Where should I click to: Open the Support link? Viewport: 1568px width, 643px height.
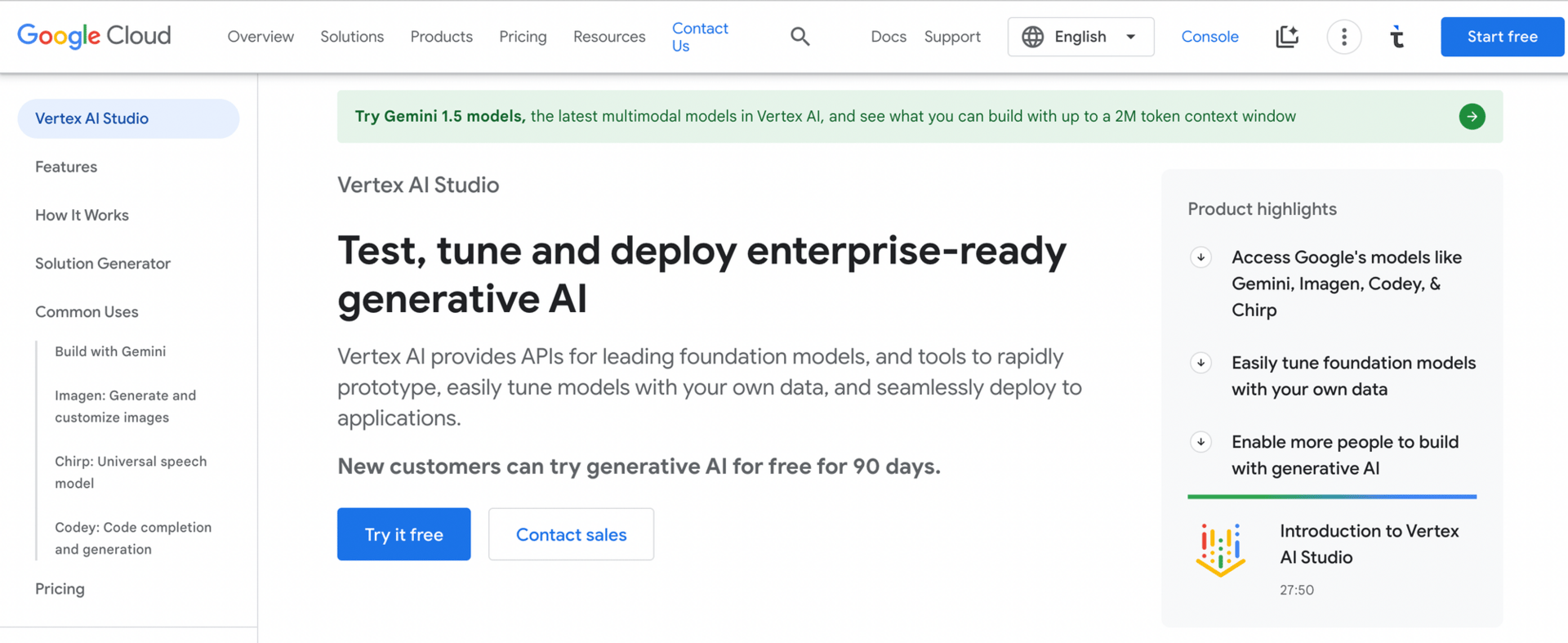(x=952, y=37)
